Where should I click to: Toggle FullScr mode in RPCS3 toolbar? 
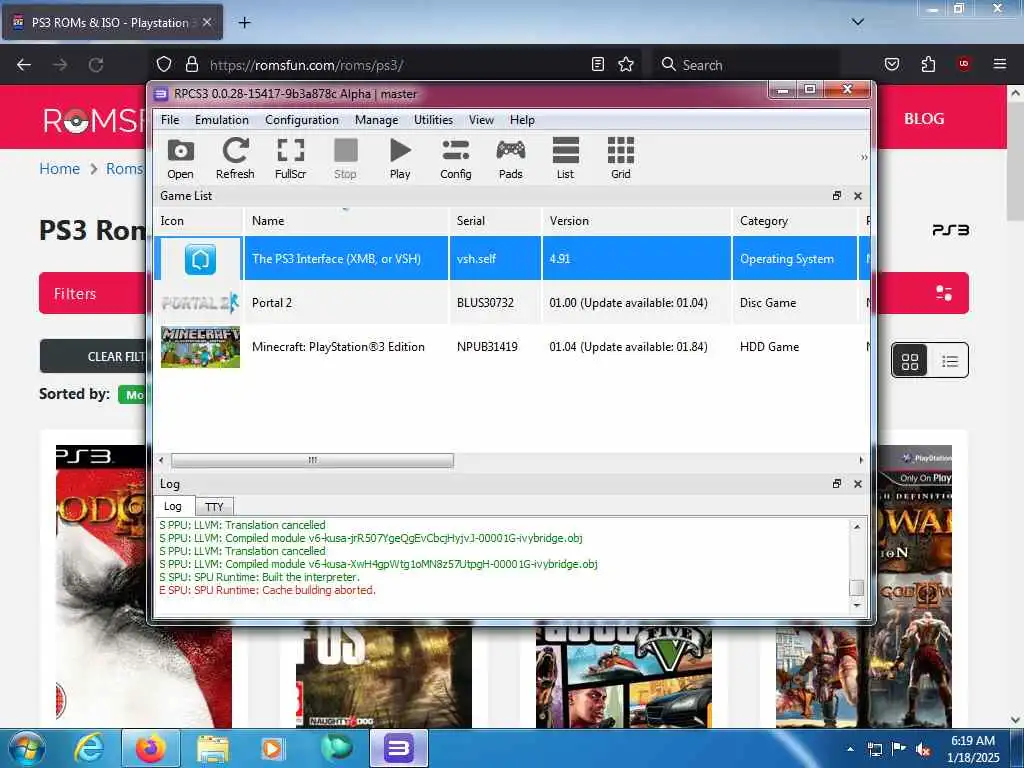pos(291,158)
